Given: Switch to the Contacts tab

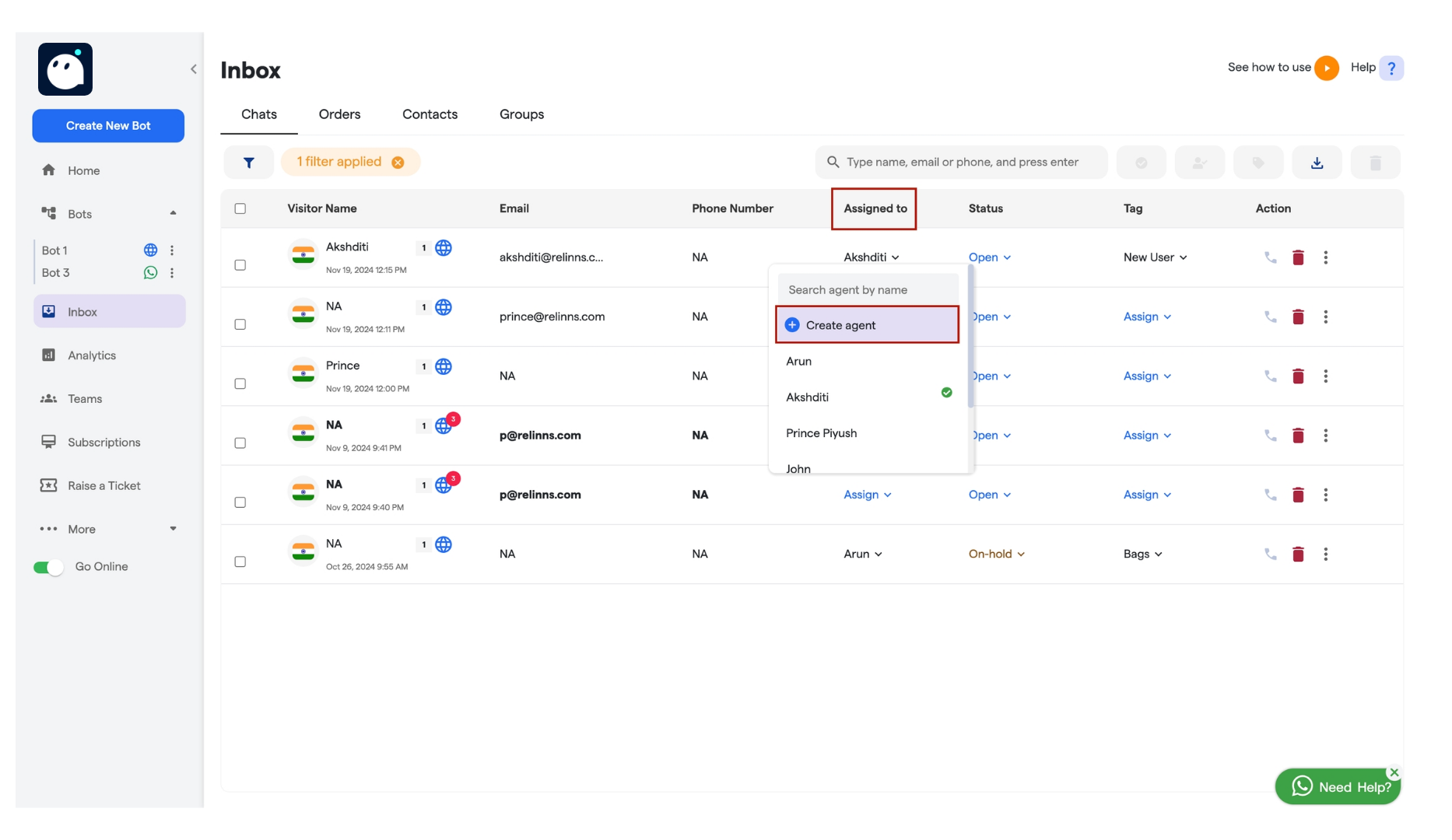Looking at the screenshot, I should point(430,114).
